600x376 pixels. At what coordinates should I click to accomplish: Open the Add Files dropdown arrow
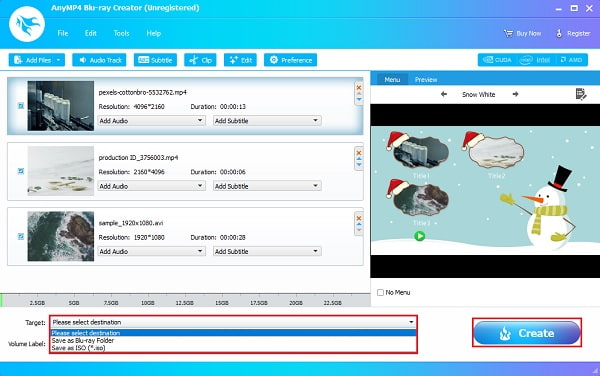click(x=58, y=60)
